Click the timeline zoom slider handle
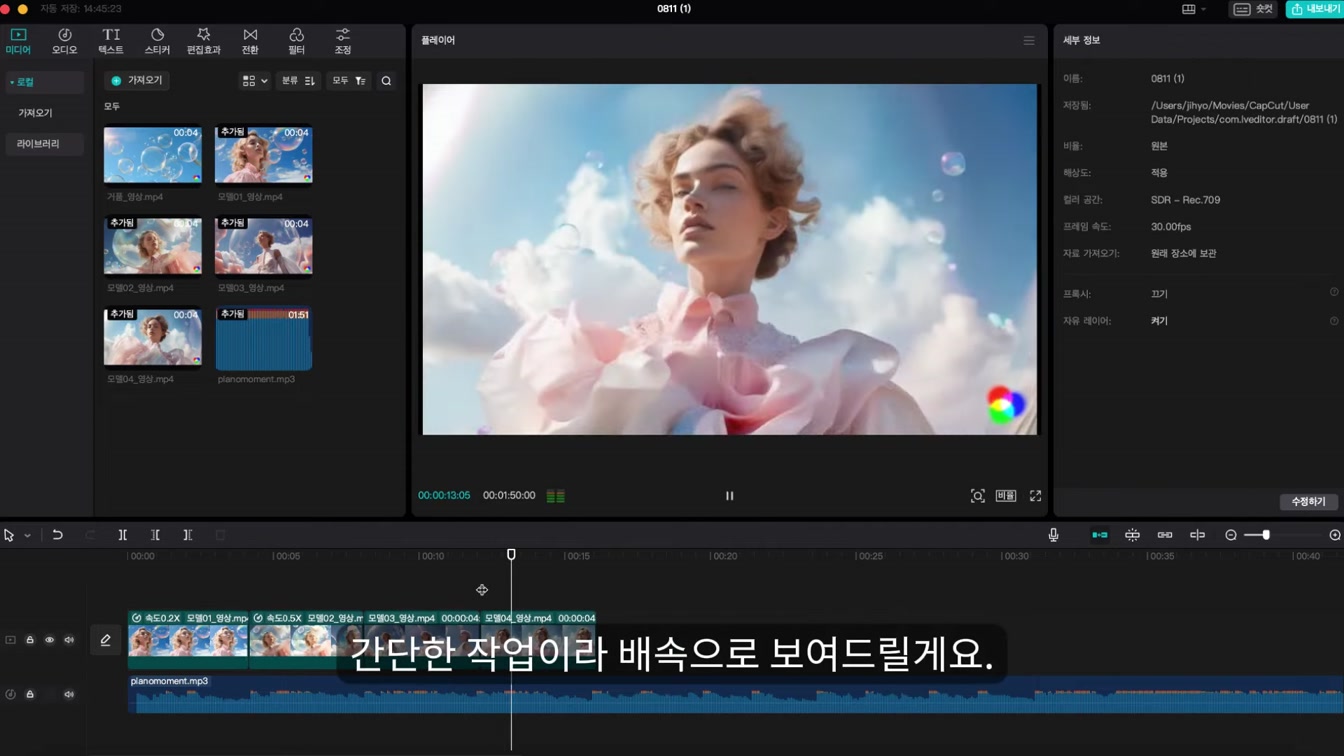 tap(1266, 536)
